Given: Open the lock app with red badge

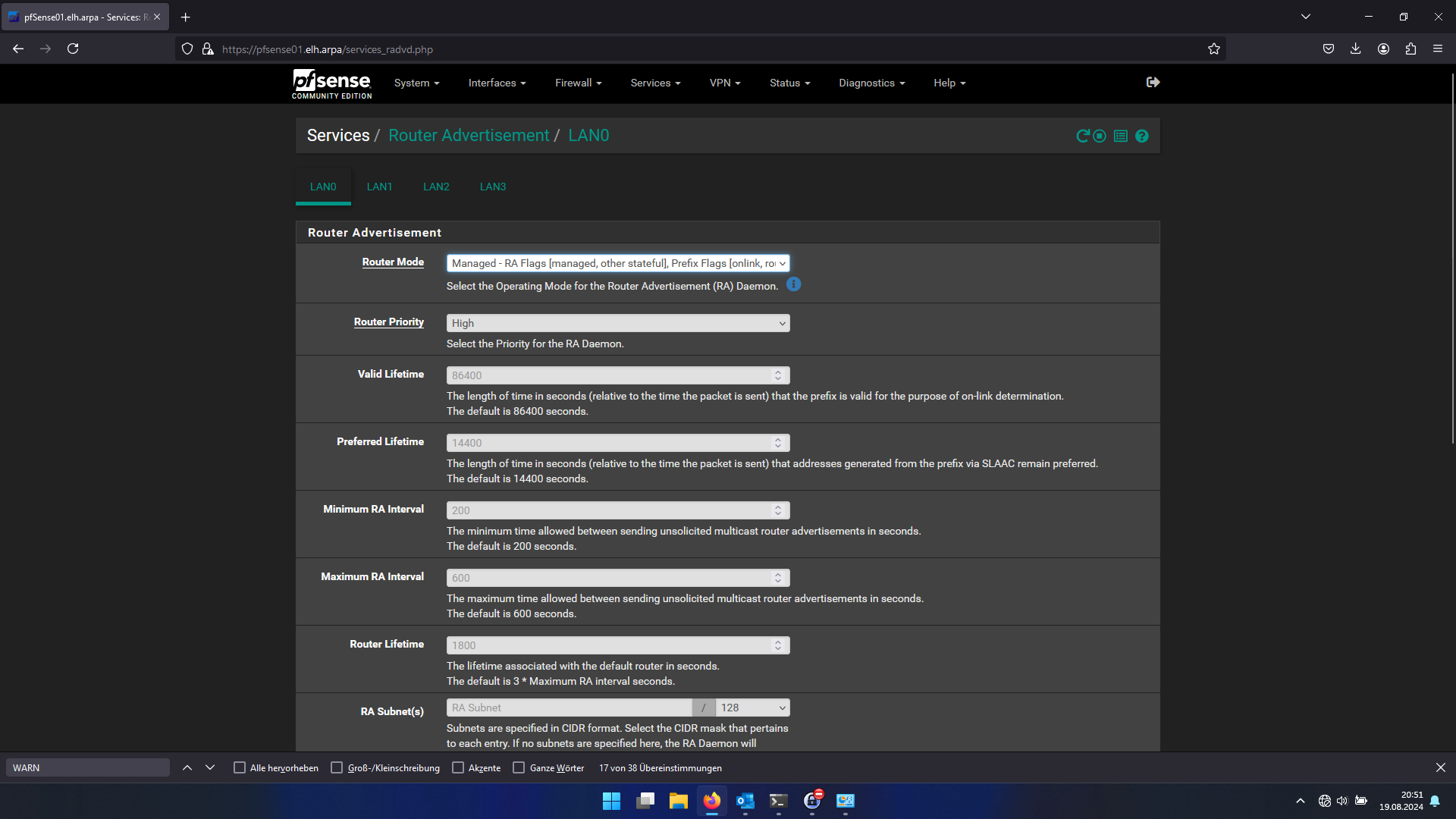Looking at the screenshot, I should 812,801.
